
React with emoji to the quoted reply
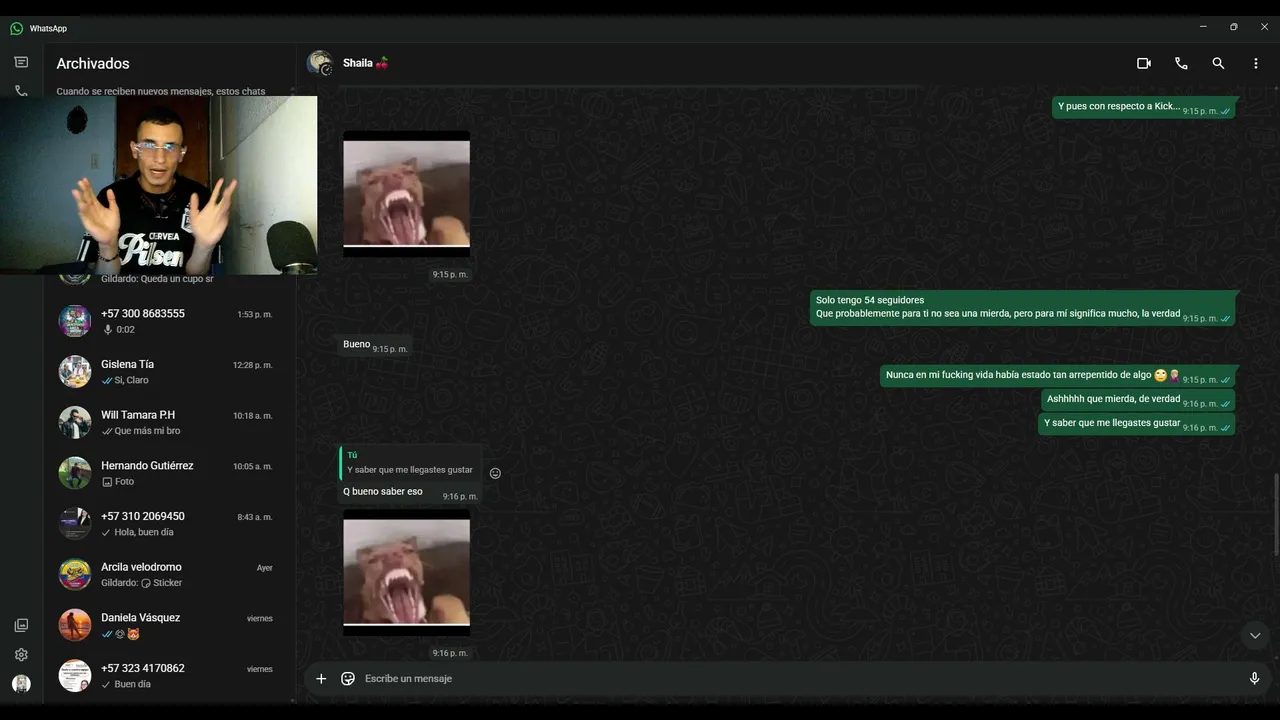click(x=495, y=474)
